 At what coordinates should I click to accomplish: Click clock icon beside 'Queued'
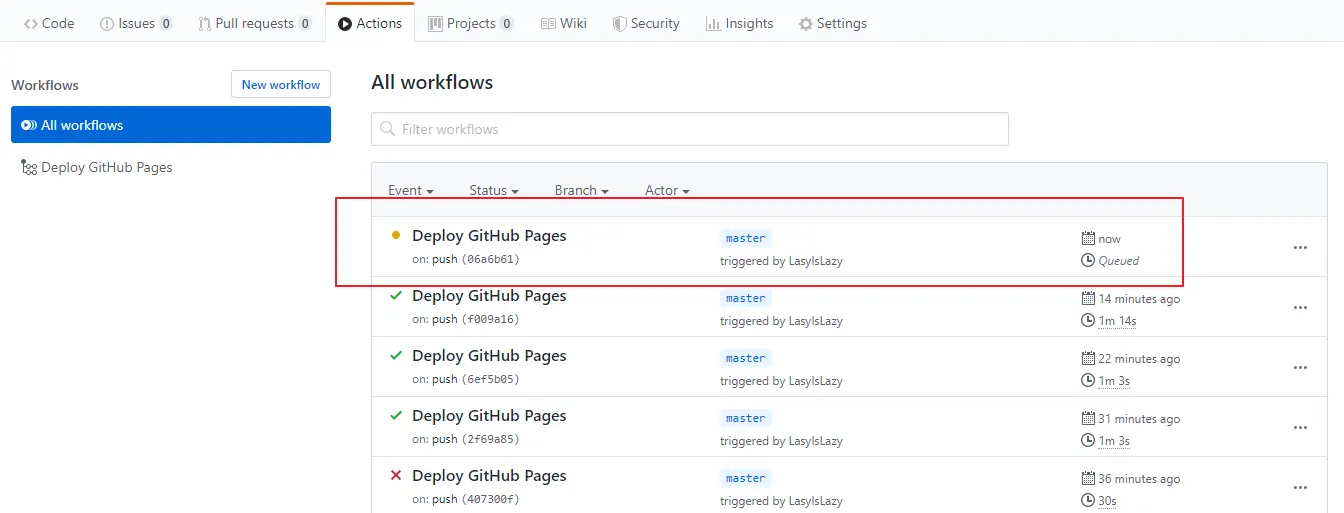point(1089,261)
